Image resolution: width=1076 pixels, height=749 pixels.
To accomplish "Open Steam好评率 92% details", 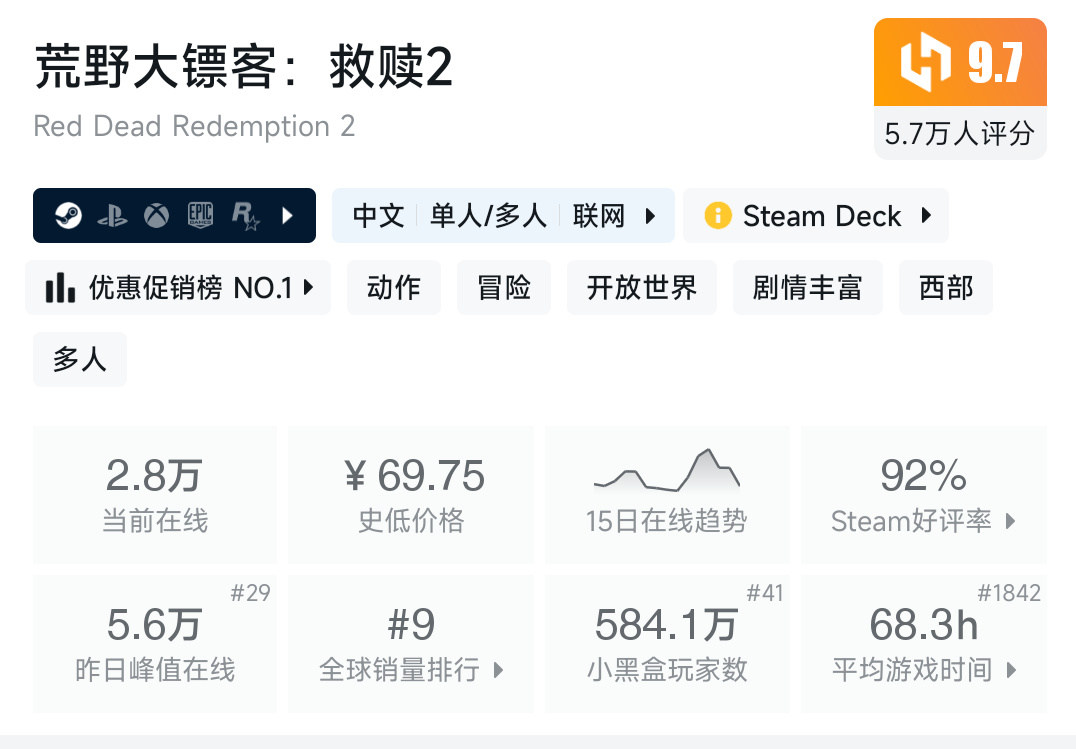I will (x=923, y=494).
